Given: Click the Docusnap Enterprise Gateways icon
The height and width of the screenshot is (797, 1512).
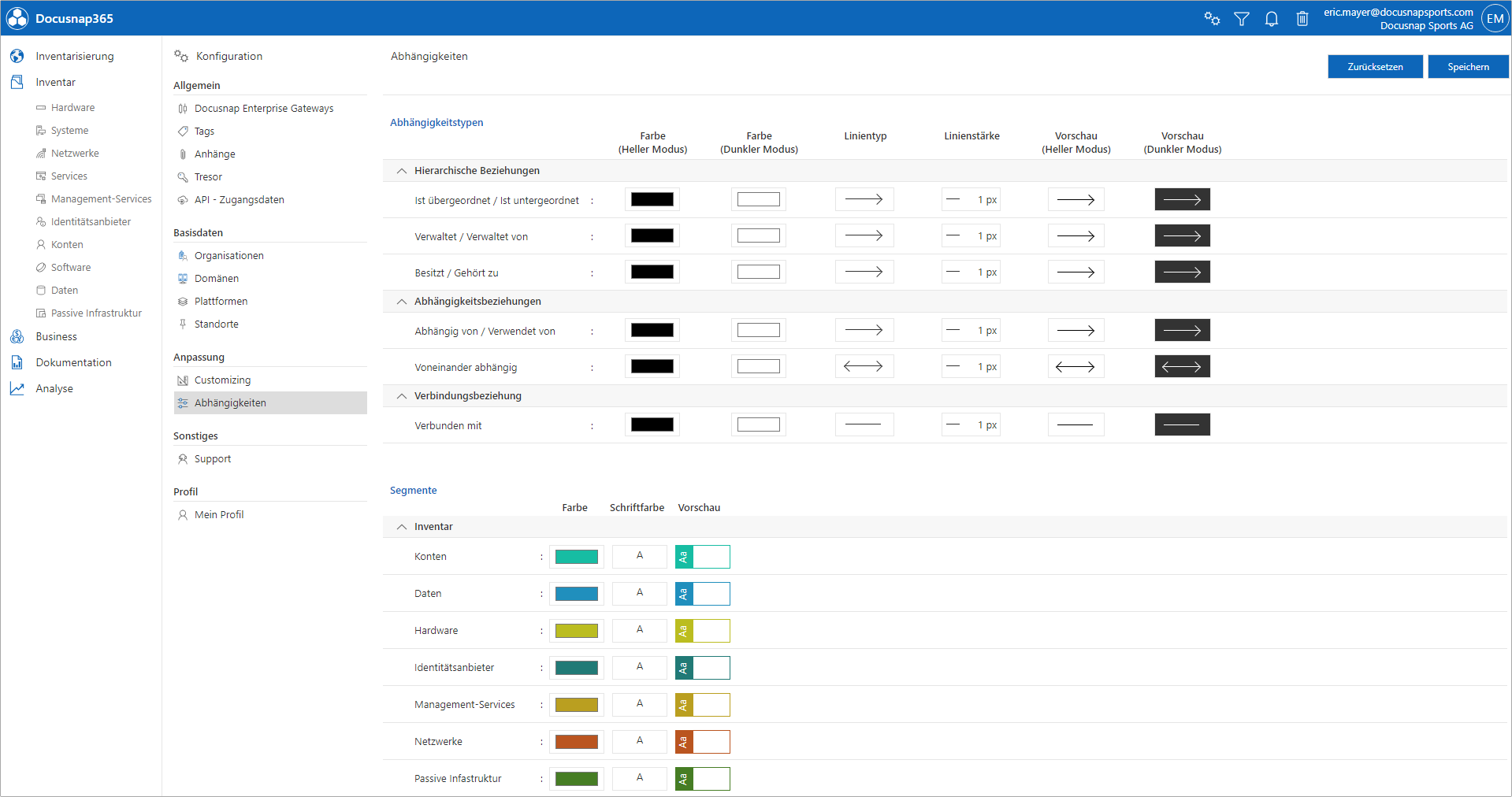Looking at the screenshot, I should pos(183,109).
